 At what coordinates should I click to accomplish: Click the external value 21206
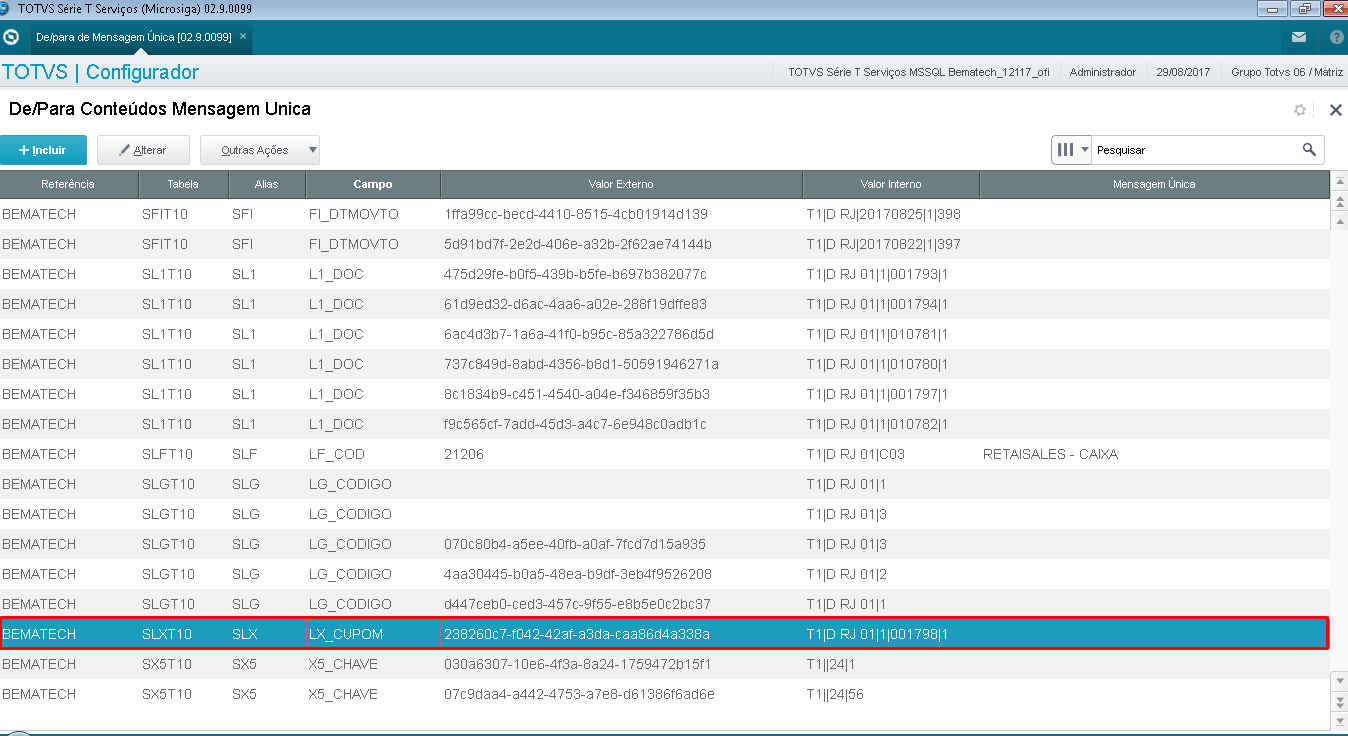coord(464,454)
